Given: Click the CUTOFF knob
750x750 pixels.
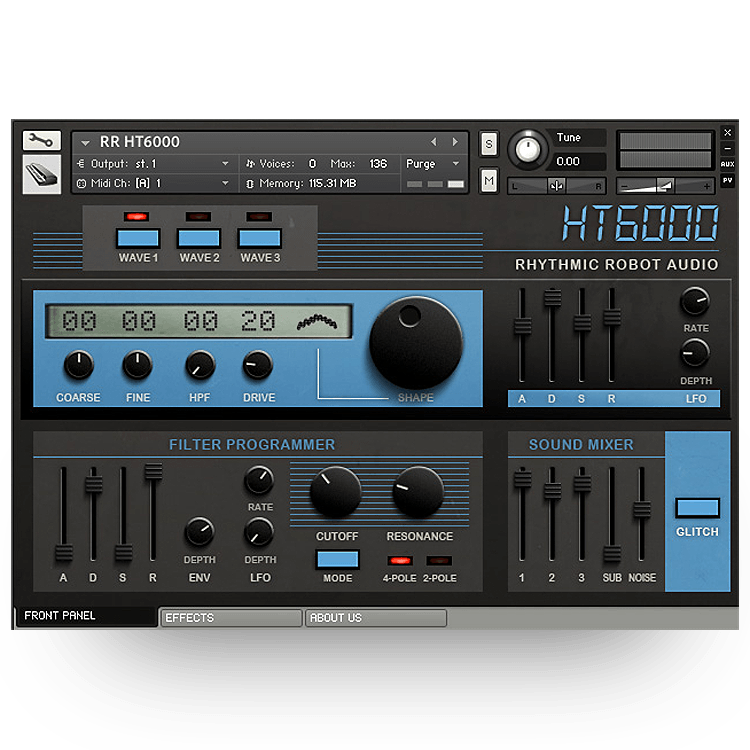Looking at the screenshot, I should (336, 493).
